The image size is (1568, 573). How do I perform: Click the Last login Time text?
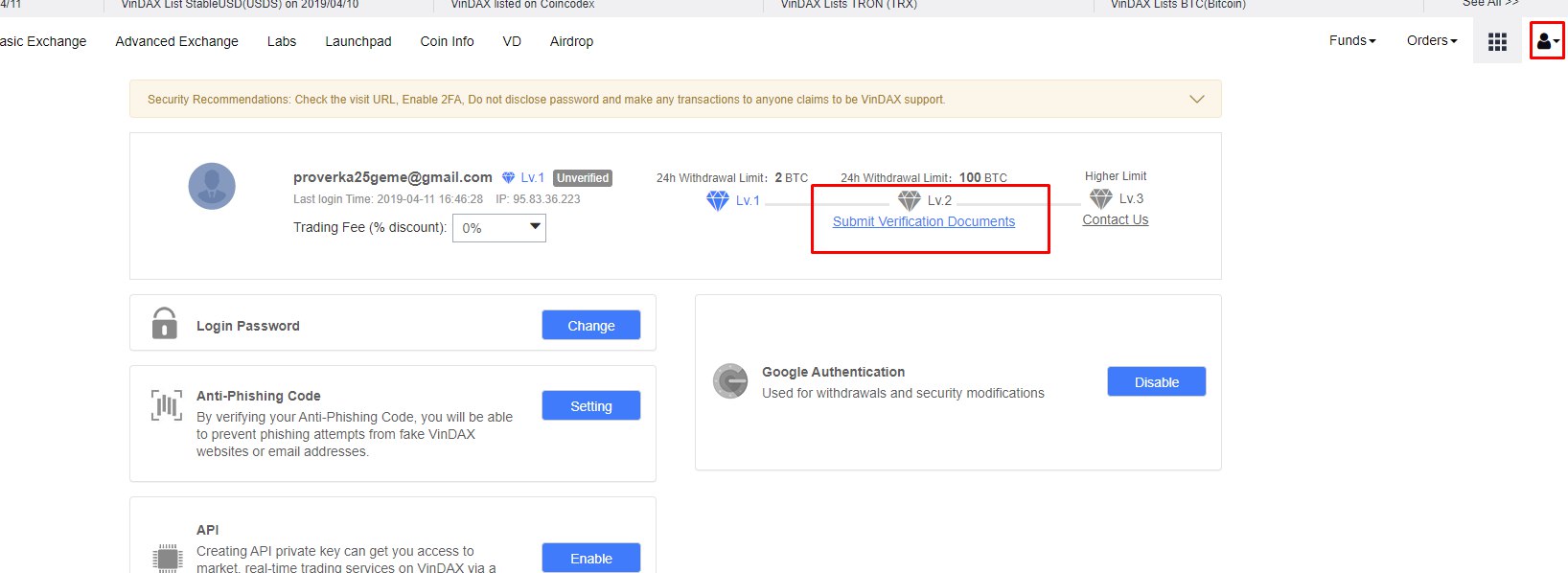(388, 199)
